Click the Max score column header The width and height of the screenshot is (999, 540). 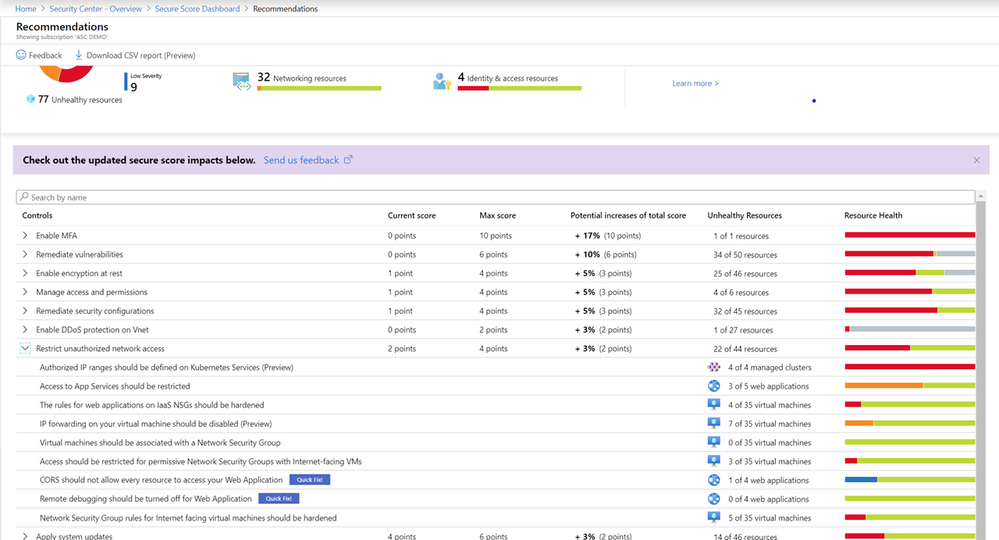click(x=498, y=215)
